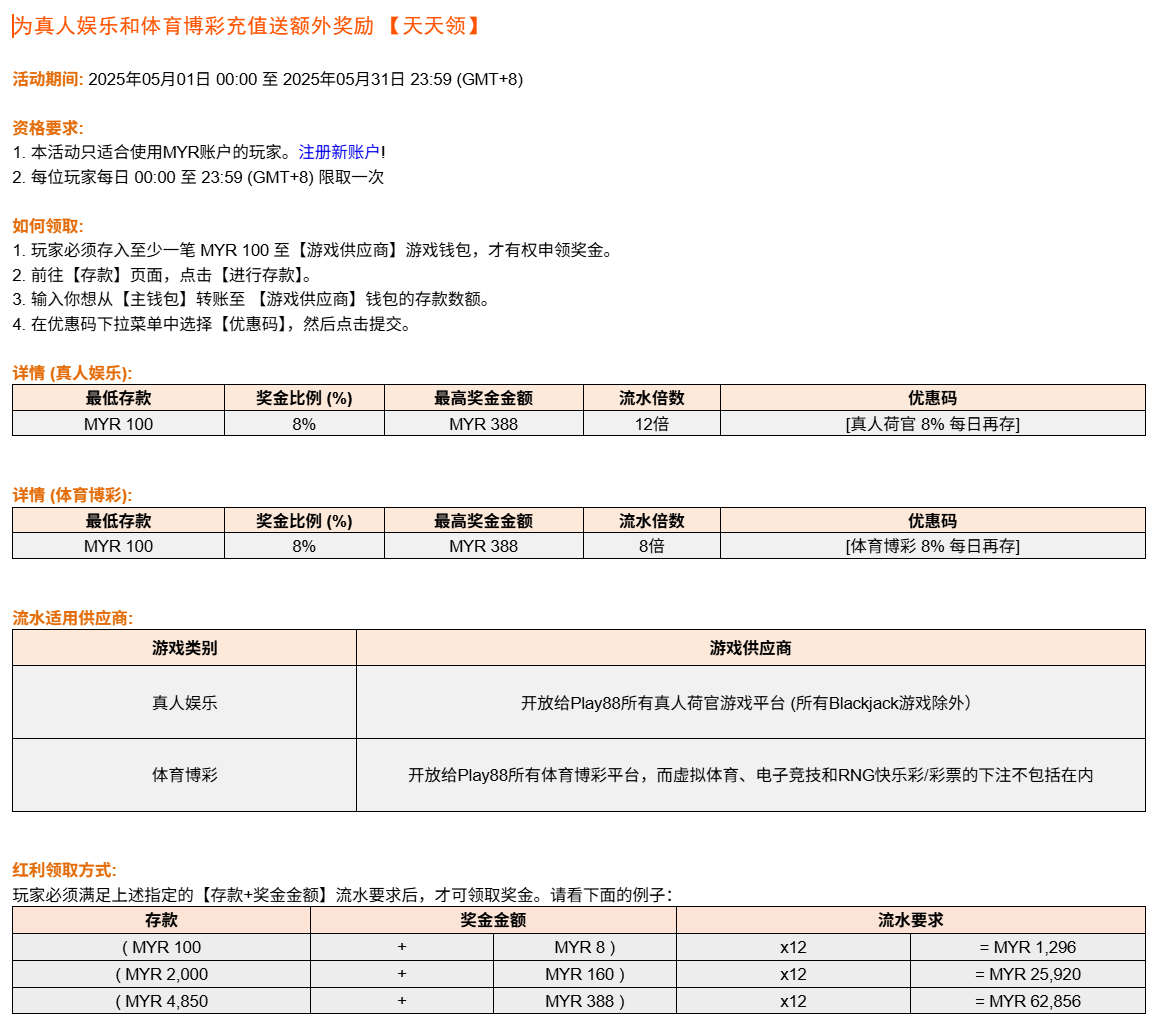Image resolution: width=1158 pixels, height=1028 pixels.
Task: Click the 红利领取方式 section heading
Action: tap(65, 870)
